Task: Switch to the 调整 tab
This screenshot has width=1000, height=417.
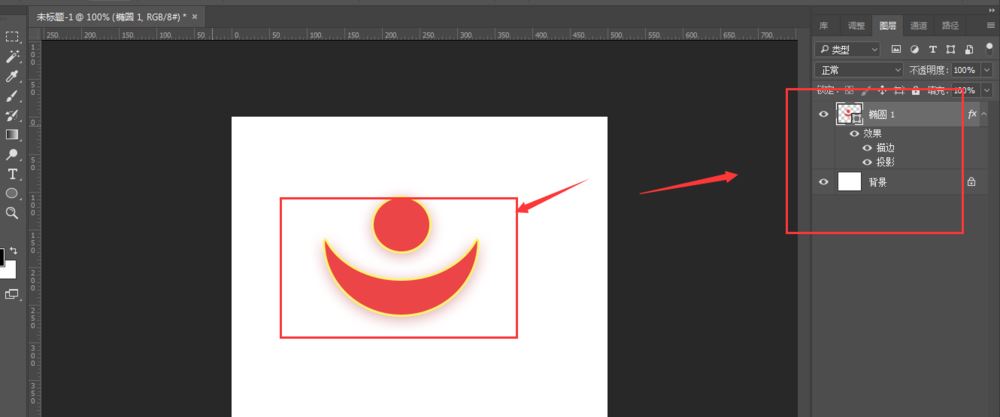Action: [857, 26]
